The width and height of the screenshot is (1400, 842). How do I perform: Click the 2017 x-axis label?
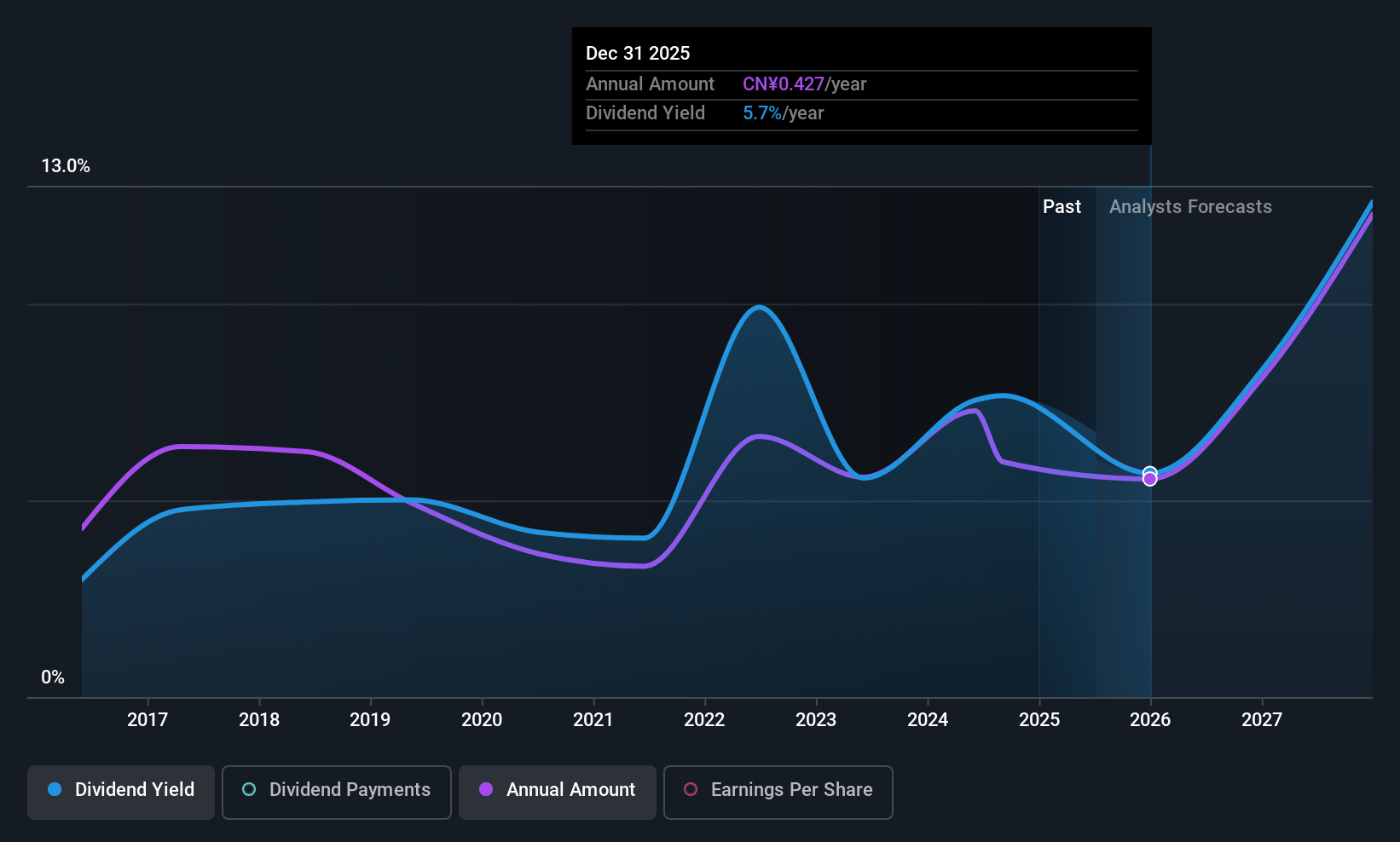point(148,720)
